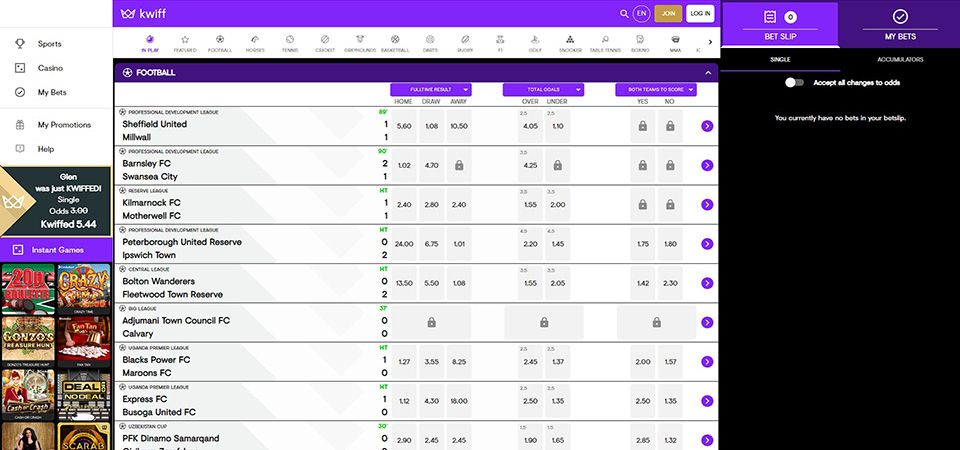
Task: Bet on draw at 4.70 for Barnsley
Action: pyautogui.click(x=432, y=165)
